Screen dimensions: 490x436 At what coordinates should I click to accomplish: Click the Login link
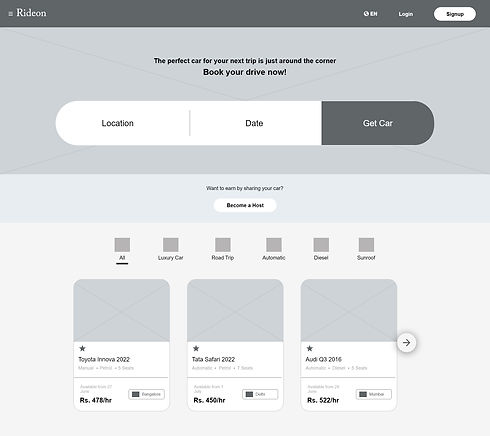click(x=406, y=14)
